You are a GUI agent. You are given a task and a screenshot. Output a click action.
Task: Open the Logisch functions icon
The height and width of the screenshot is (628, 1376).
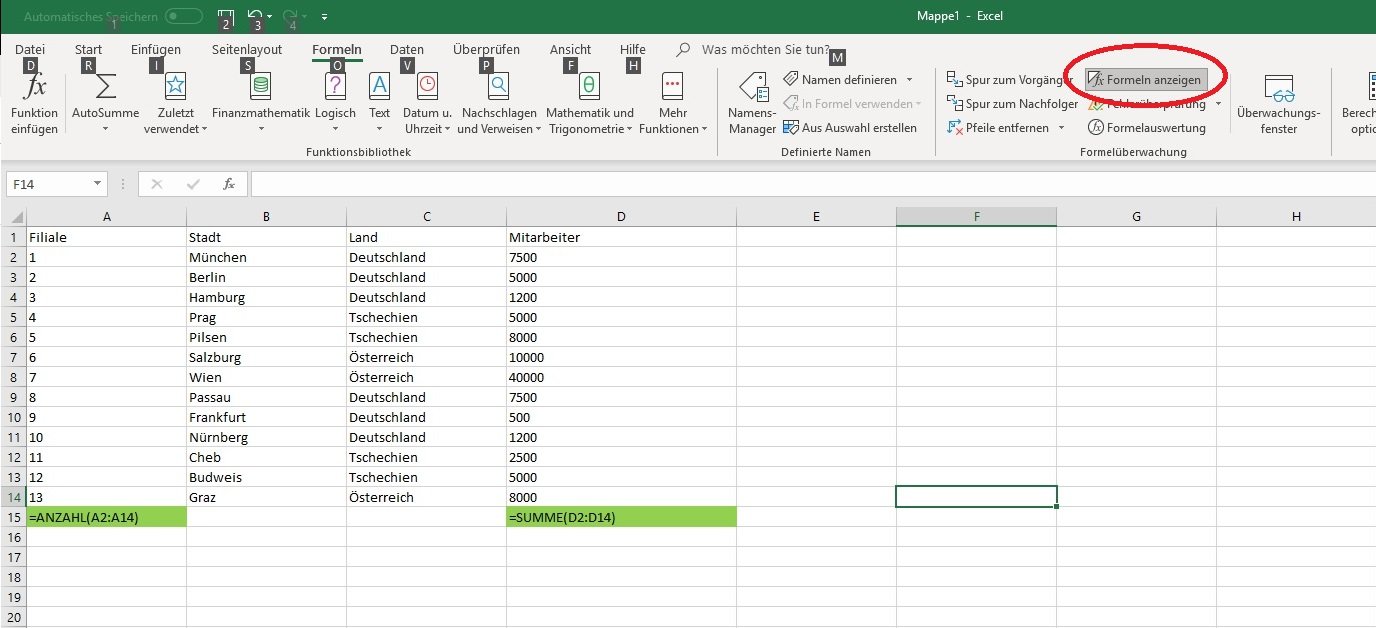[335, 87]
